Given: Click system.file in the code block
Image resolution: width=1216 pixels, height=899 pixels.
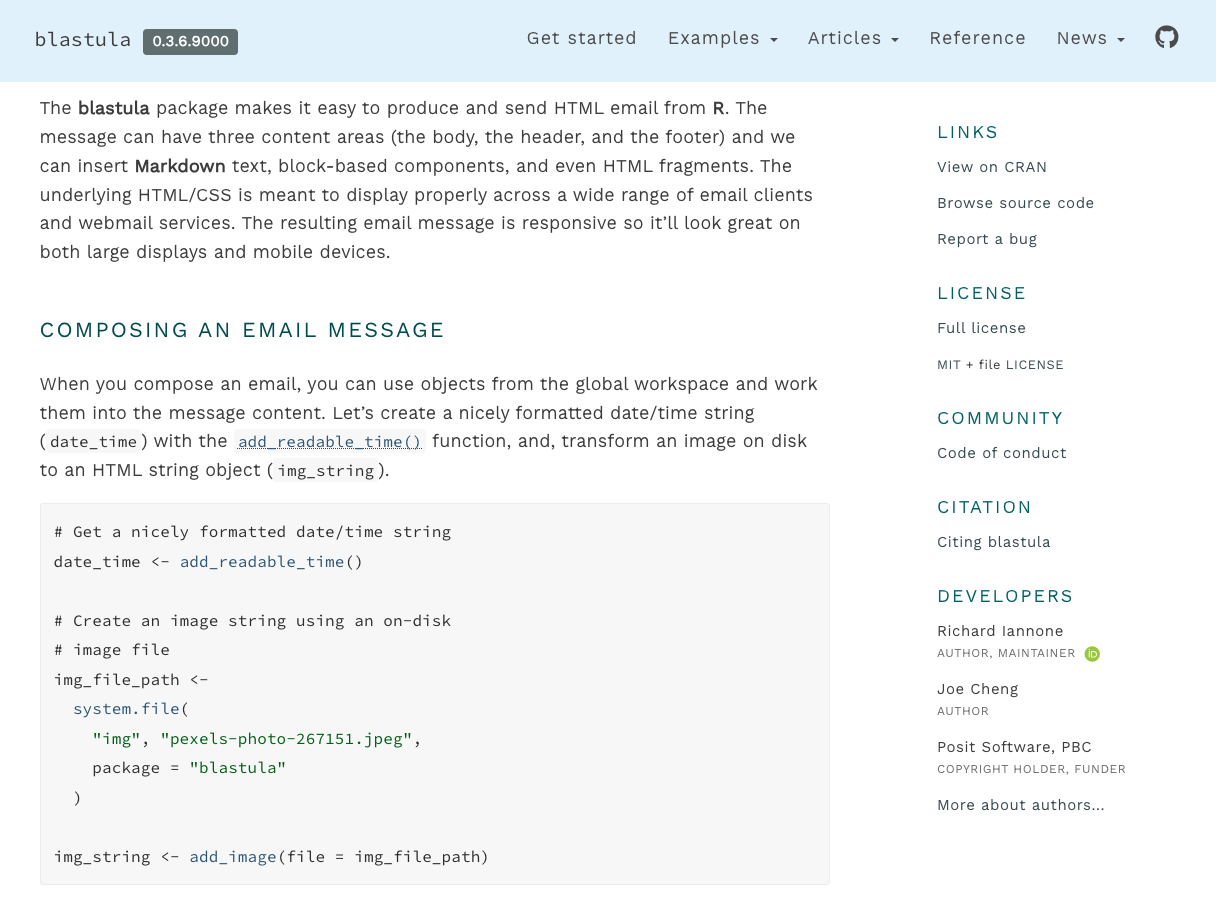Looking at the screenshot, I should click(126, 709).
